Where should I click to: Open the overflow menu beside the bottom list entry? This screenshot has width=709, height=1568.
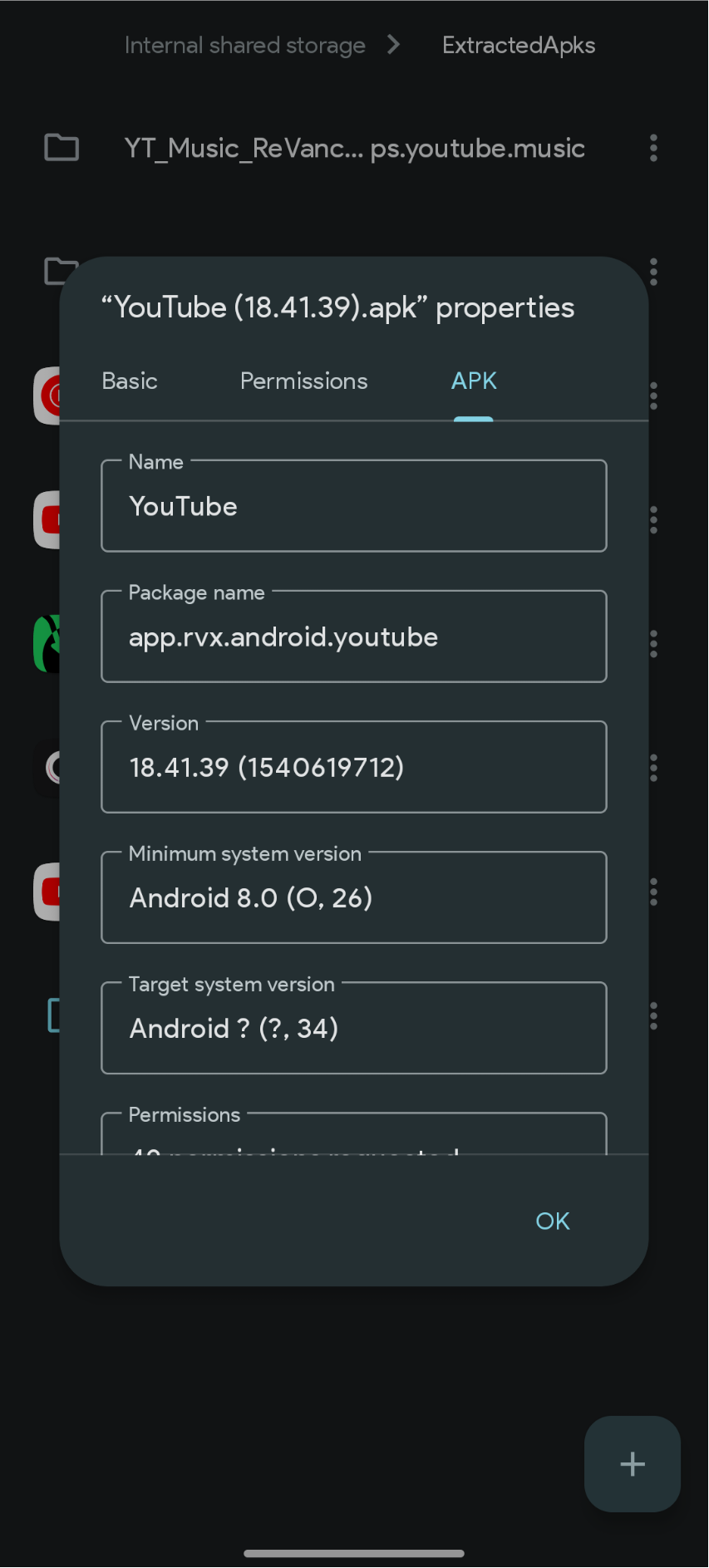pyautogui.click(x=653, y=1015)
